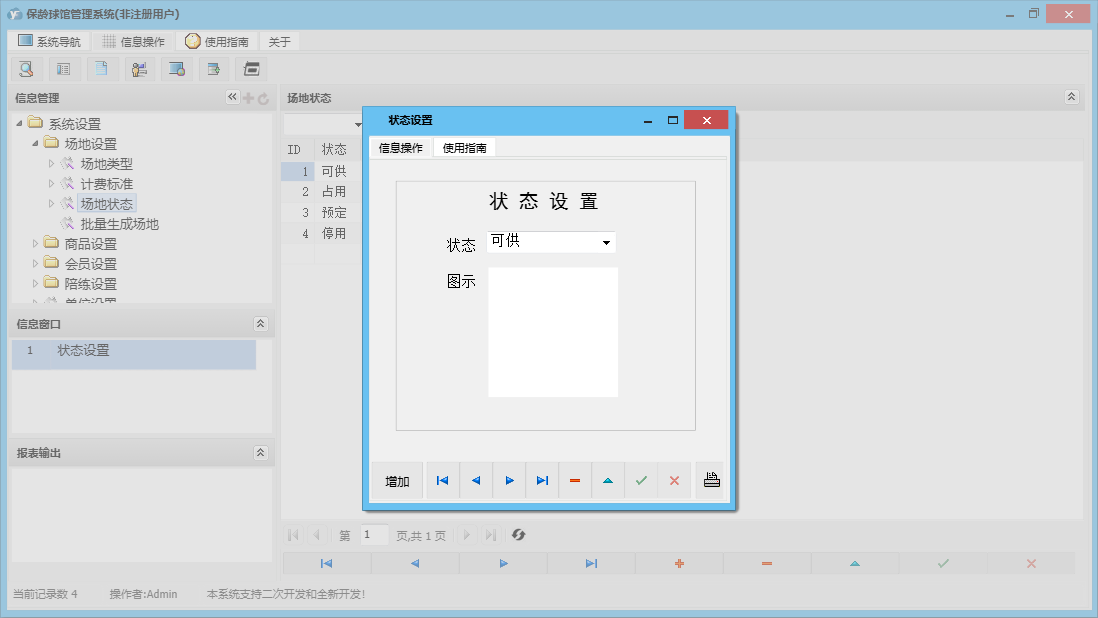
Task: Click the blank document icon in the toolbar
Action: (x=101, y=68)
